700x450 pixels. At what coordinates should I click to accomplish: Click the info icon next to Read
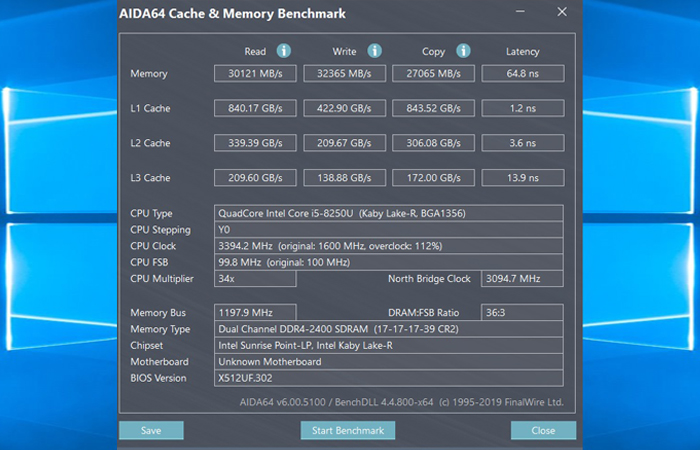284,51
